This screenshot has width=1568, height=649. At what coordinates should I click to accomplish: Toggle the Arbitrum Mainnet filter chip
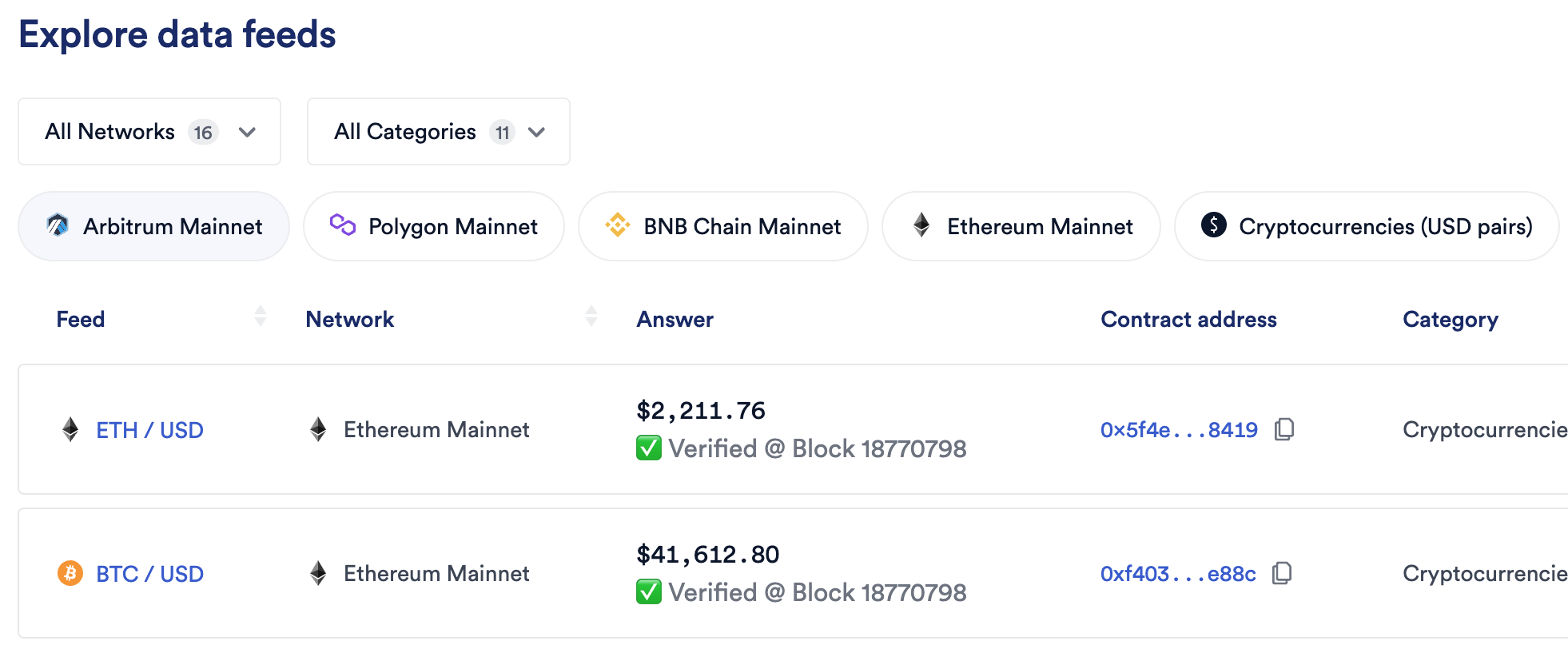[153, 226]
